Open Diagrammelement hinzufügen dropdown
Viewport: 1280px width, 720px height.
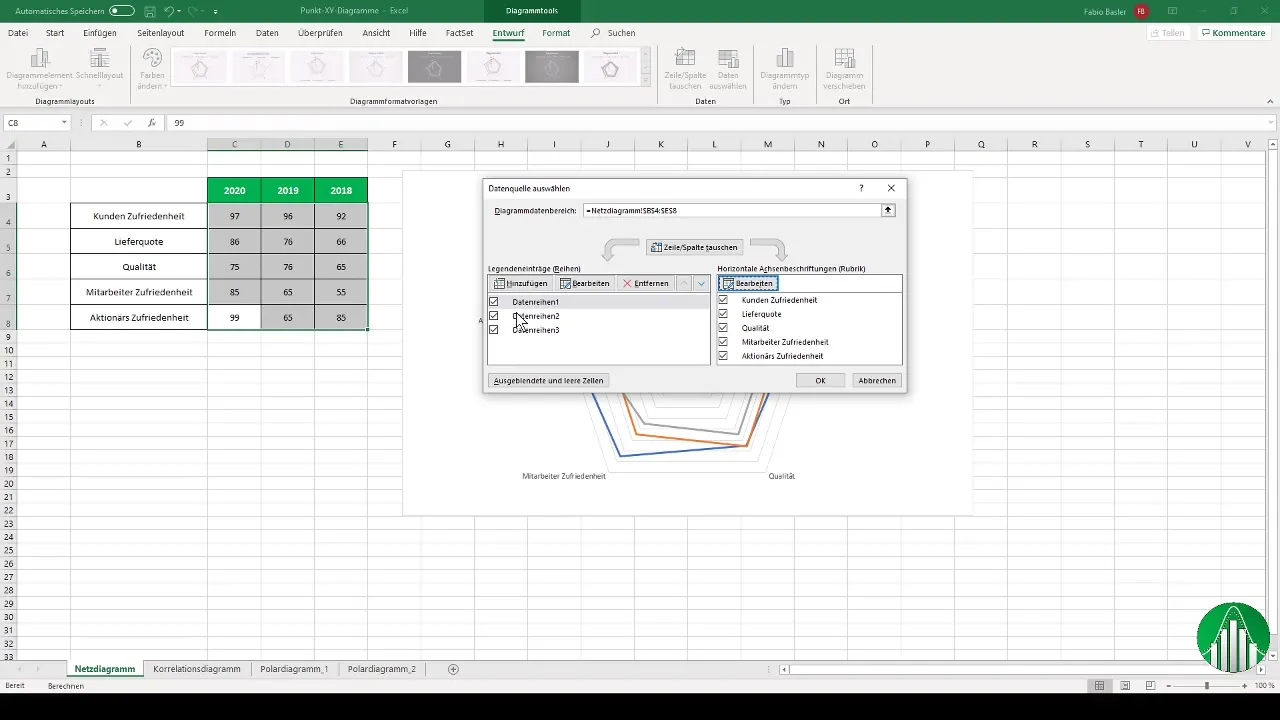tap(40, 69)
